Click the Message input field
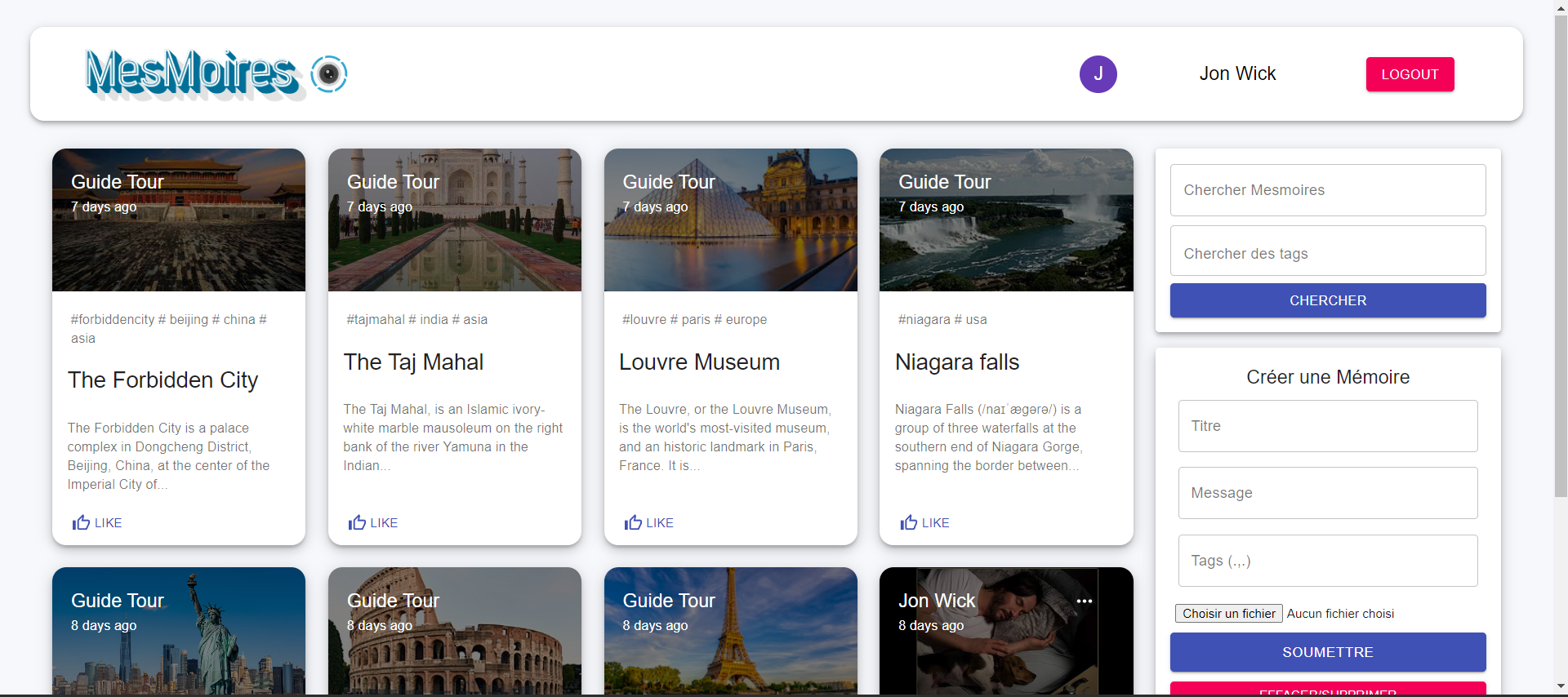Image resolution: width=1568 pixels, height=697 pixels. pyautogui.click(x=1328, y=493)
